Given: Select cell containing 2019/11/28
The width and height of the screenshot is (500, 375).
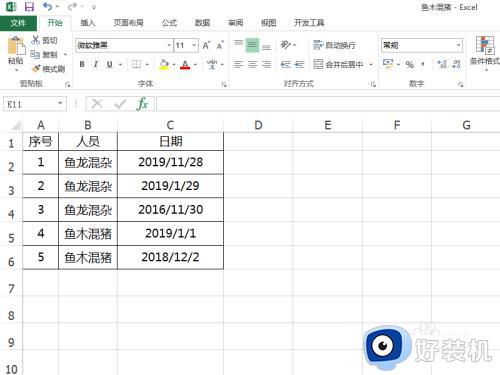Looking at the screenshot, I should (170, 162).
